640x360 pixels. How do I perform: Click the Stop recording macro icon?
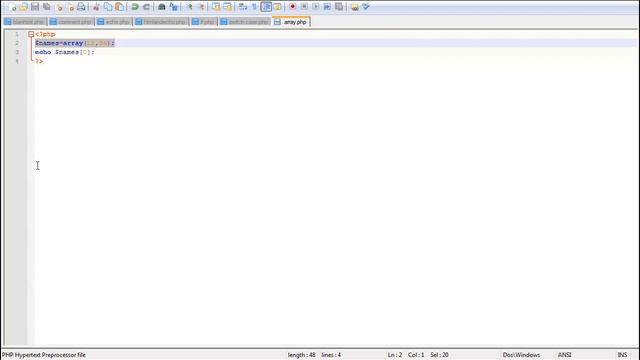(304, 7)
